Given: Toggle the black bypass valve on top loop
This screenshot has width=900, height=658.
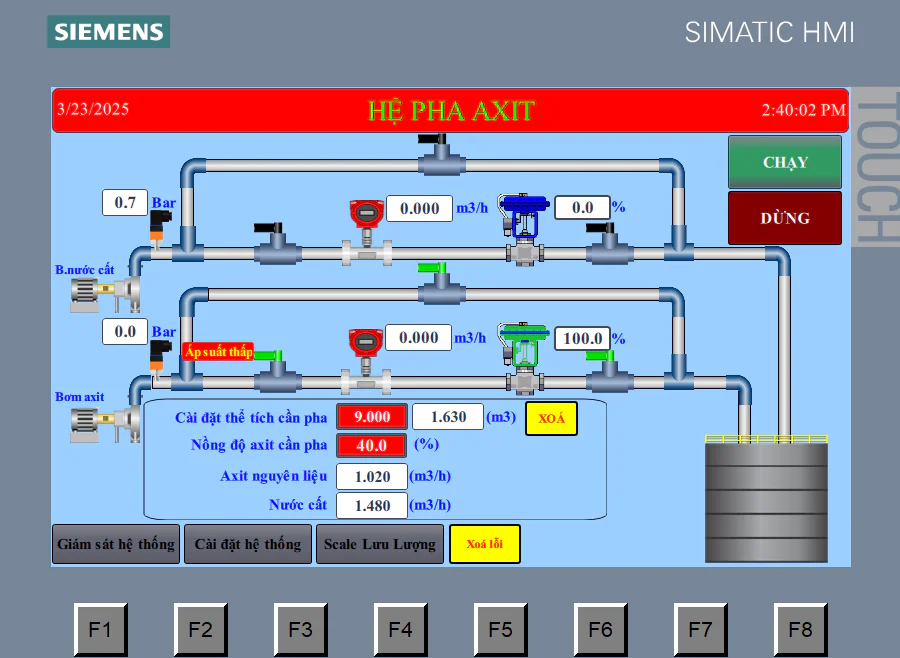Looking at the screenshot, I should coord(441,155).
